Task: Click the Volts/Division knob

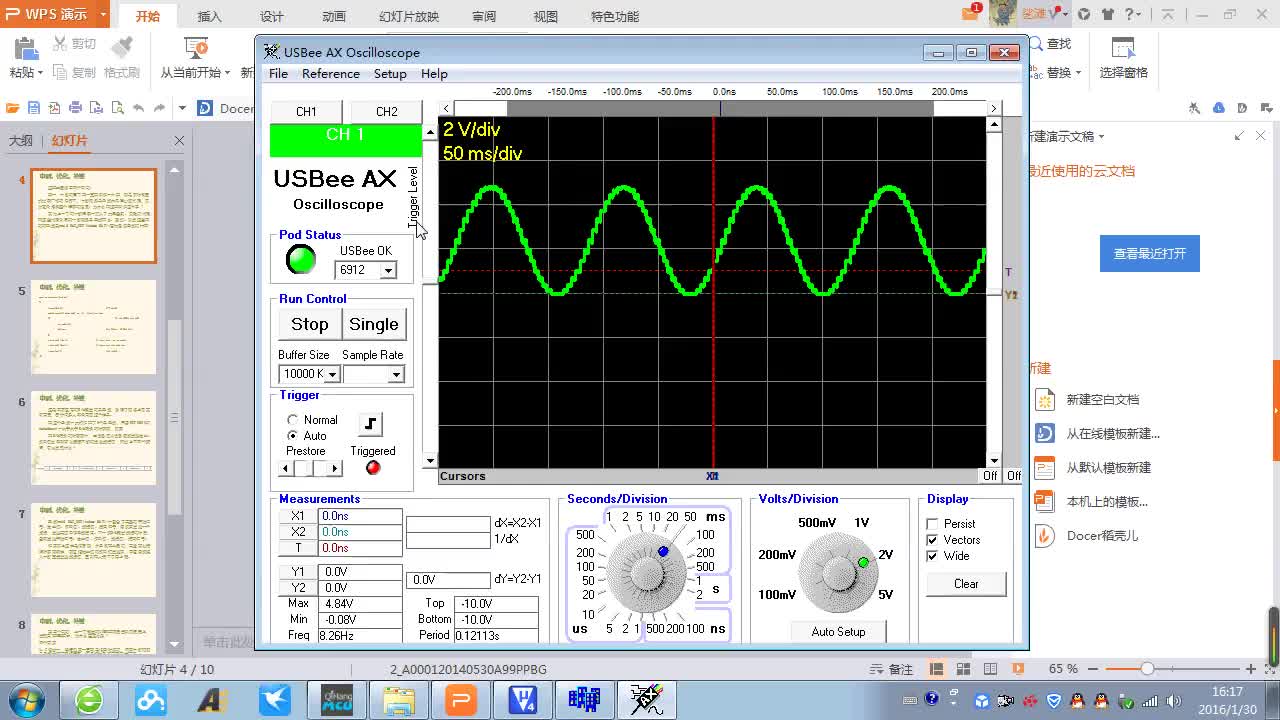Action: tap(838, 572)
